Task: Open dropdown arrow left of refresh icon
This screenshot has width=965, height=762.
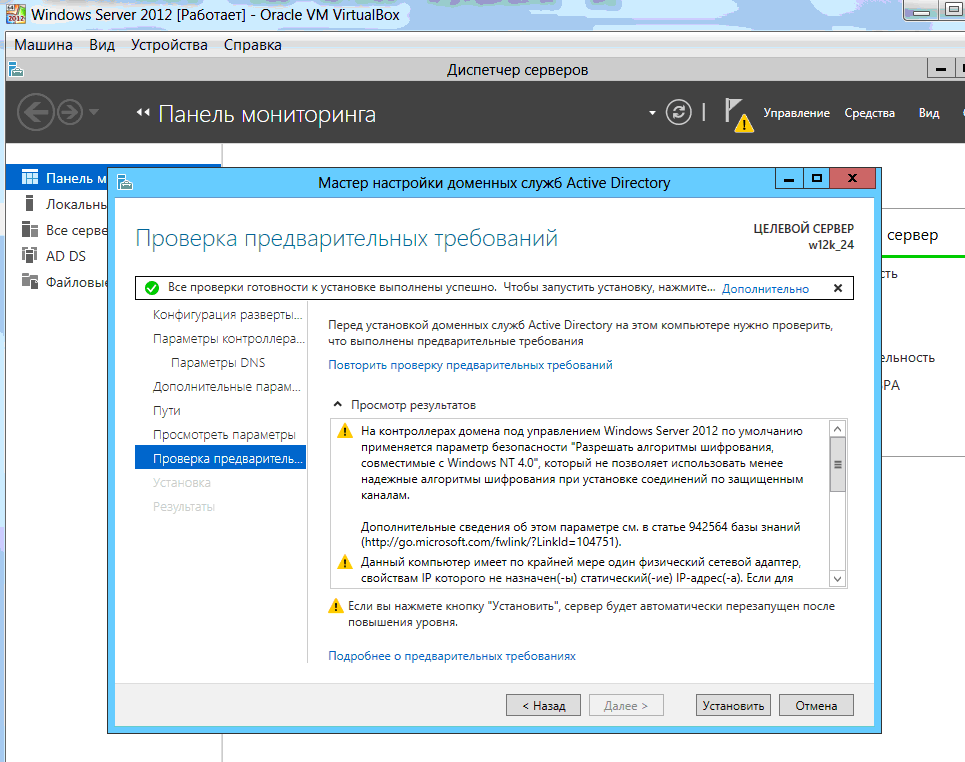Action: click(x=652, y=113)
